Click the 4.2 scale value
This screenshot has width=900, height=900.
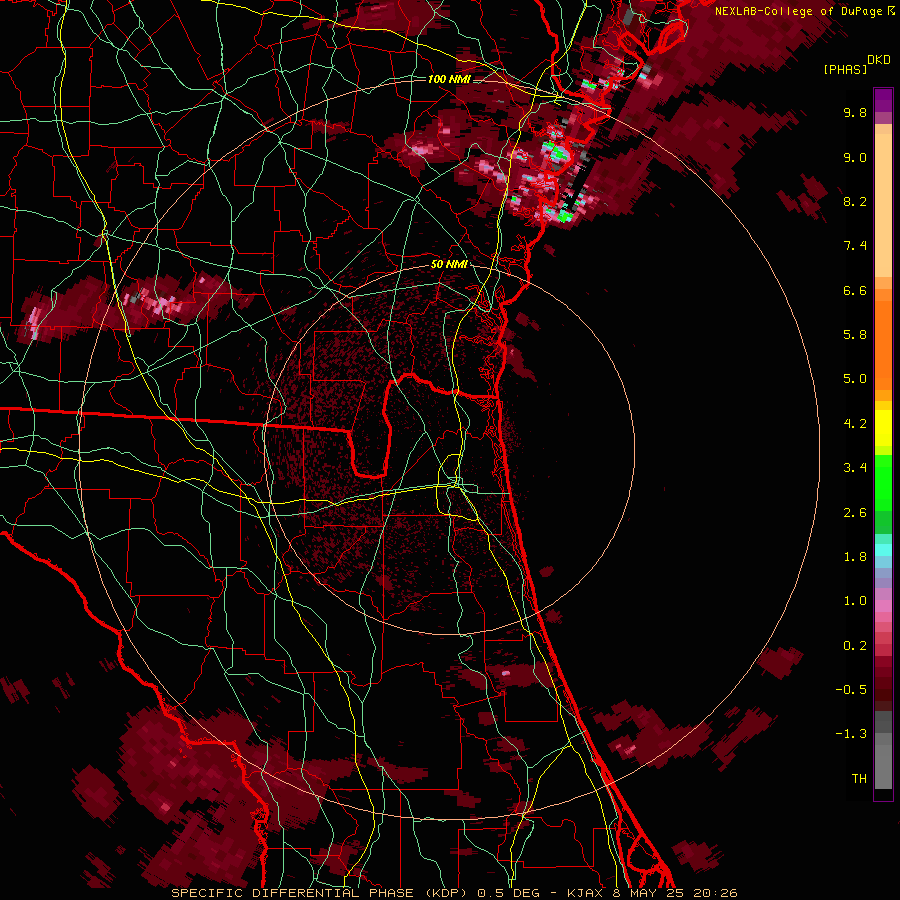[x=855, y=424]
